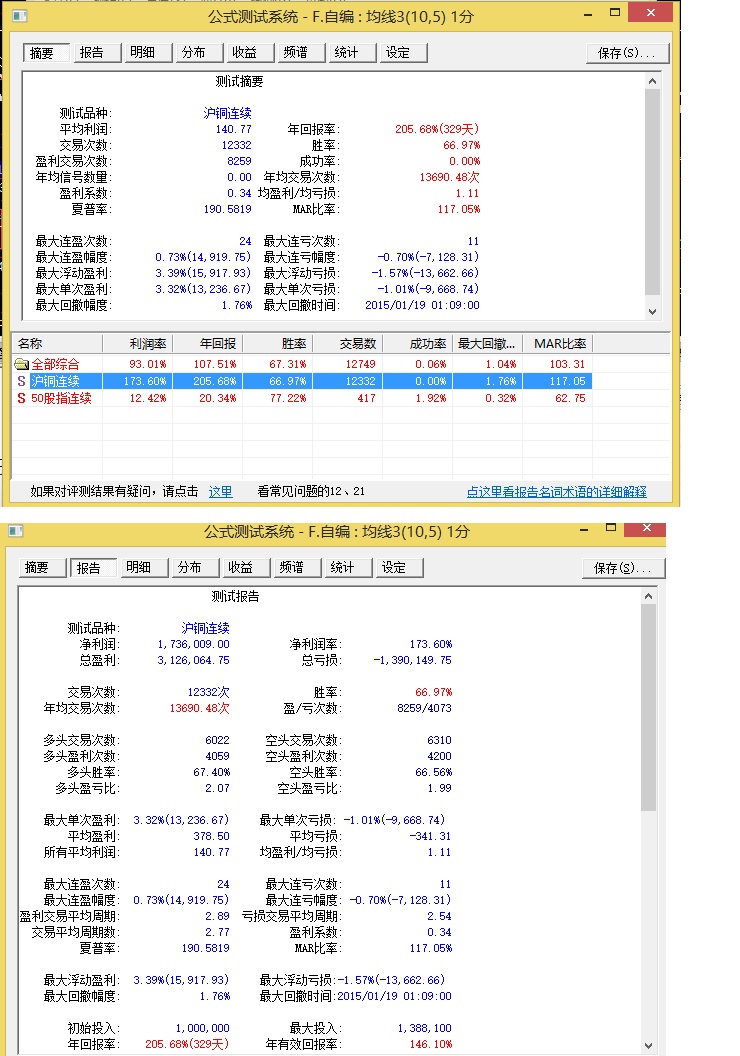
Task: Switch to 摘要 tab in lower window
Action: tap(42, 568)
